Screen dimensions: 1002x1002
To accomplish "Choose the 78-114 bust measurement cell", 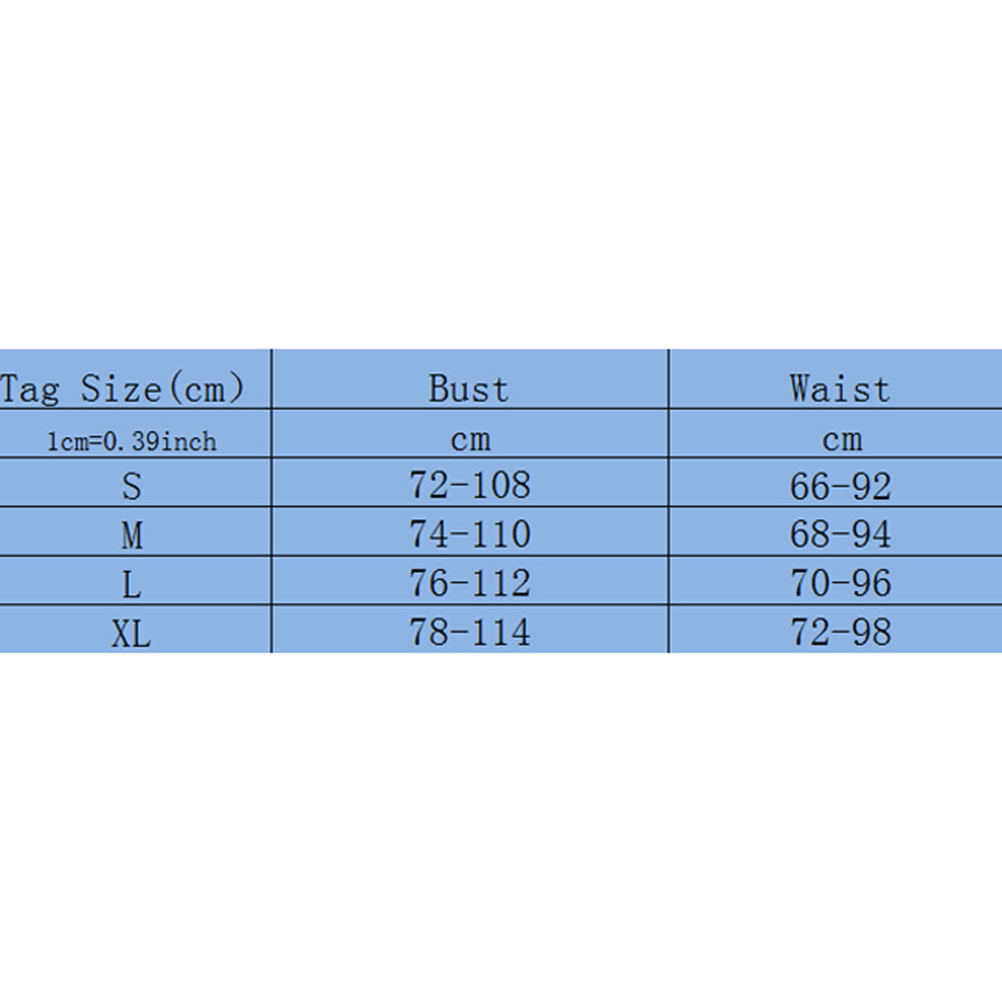I will pyautogui.click(x=469, y=632).
